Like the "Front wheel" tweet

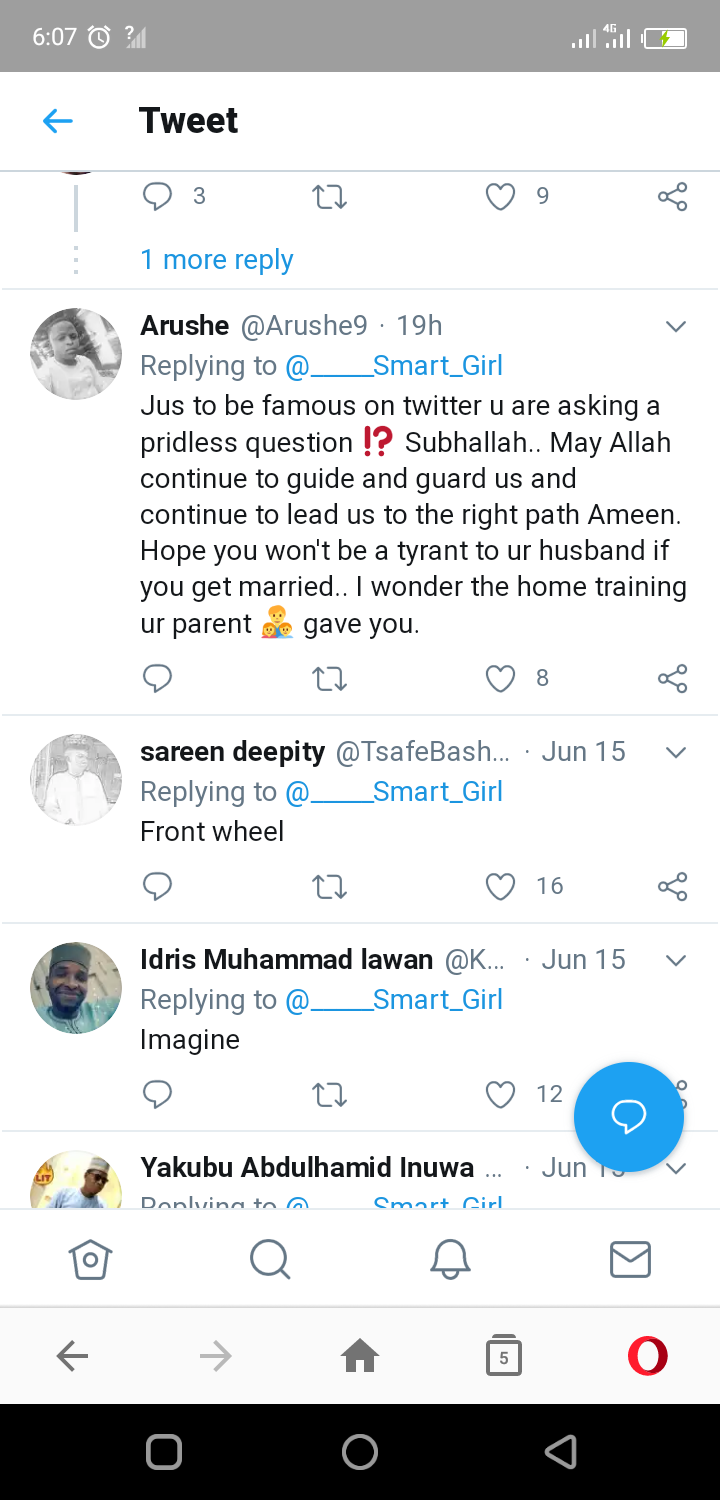click(x=500, y=886)
